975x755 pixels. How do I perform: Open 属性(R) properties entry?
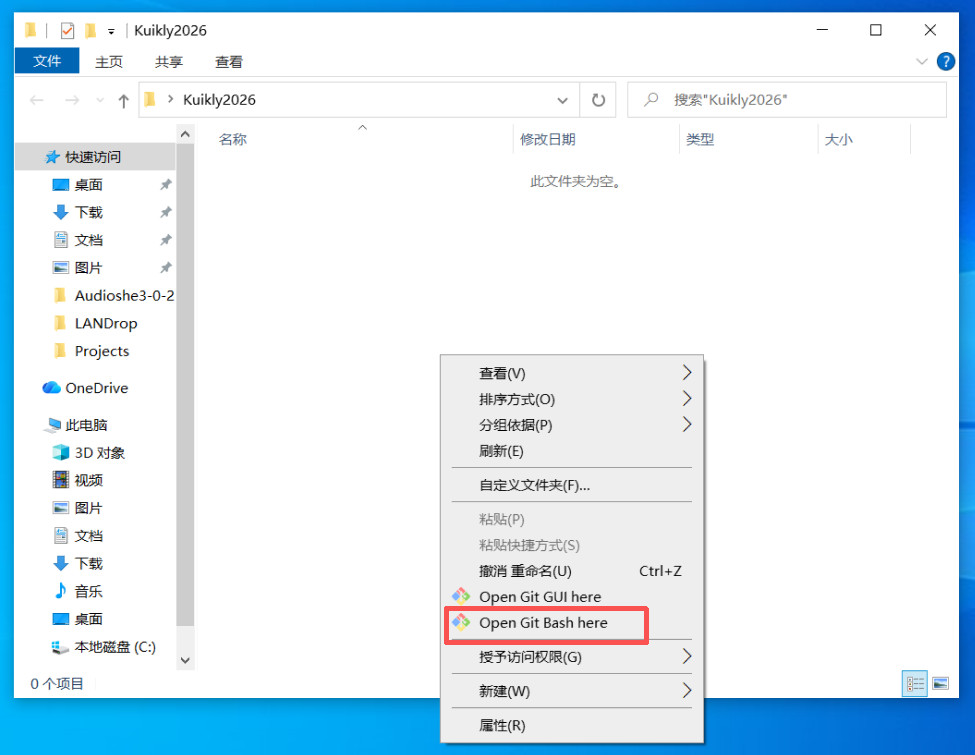tap(571, 725)
